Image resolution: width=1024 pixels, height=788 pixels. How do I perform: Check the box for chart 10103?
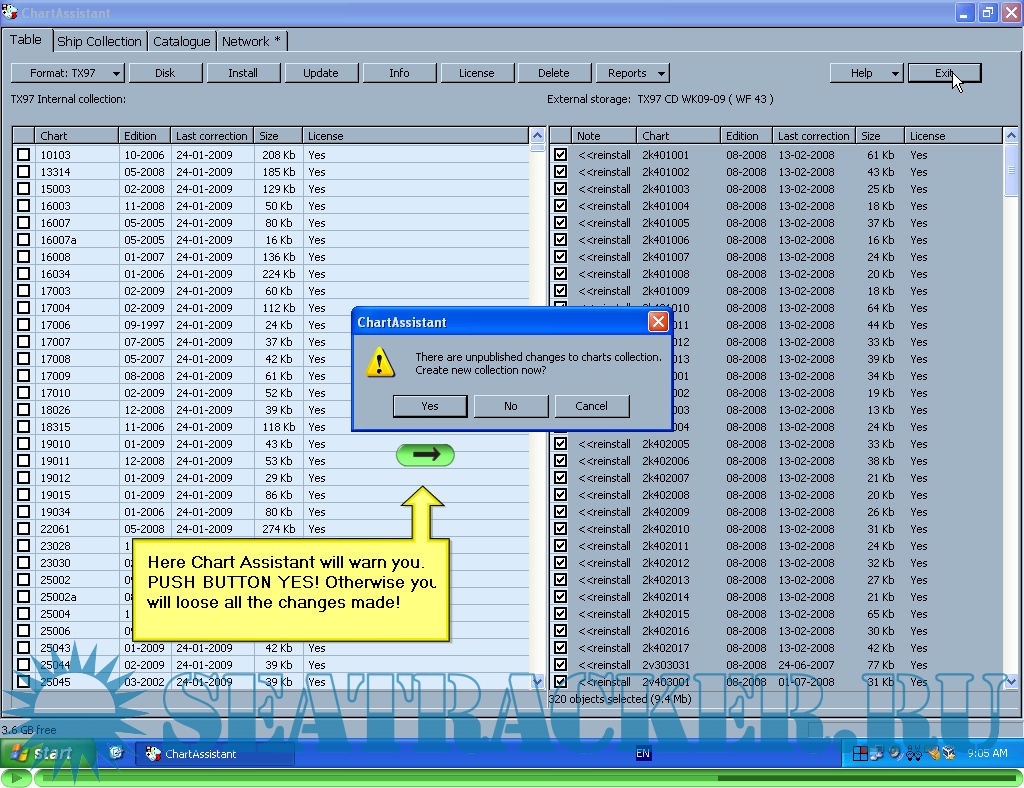point(24,155)
